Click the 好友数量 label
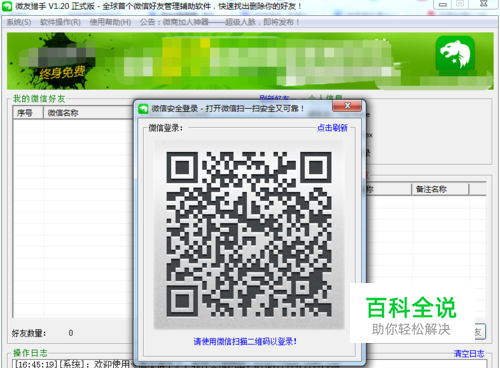 [x=29, y=333]
